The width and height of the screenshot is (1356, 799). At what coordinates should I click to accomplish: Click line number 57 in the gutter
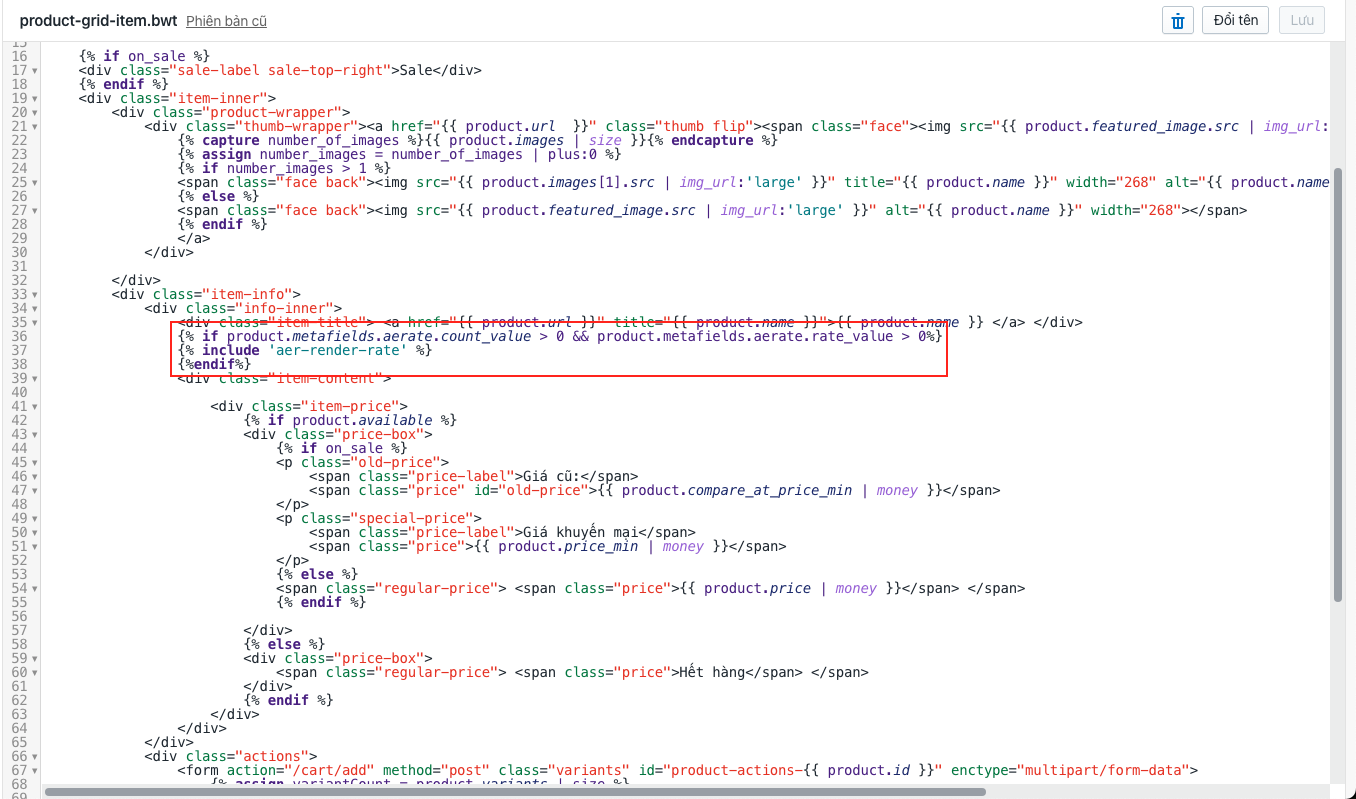(20, 630)
